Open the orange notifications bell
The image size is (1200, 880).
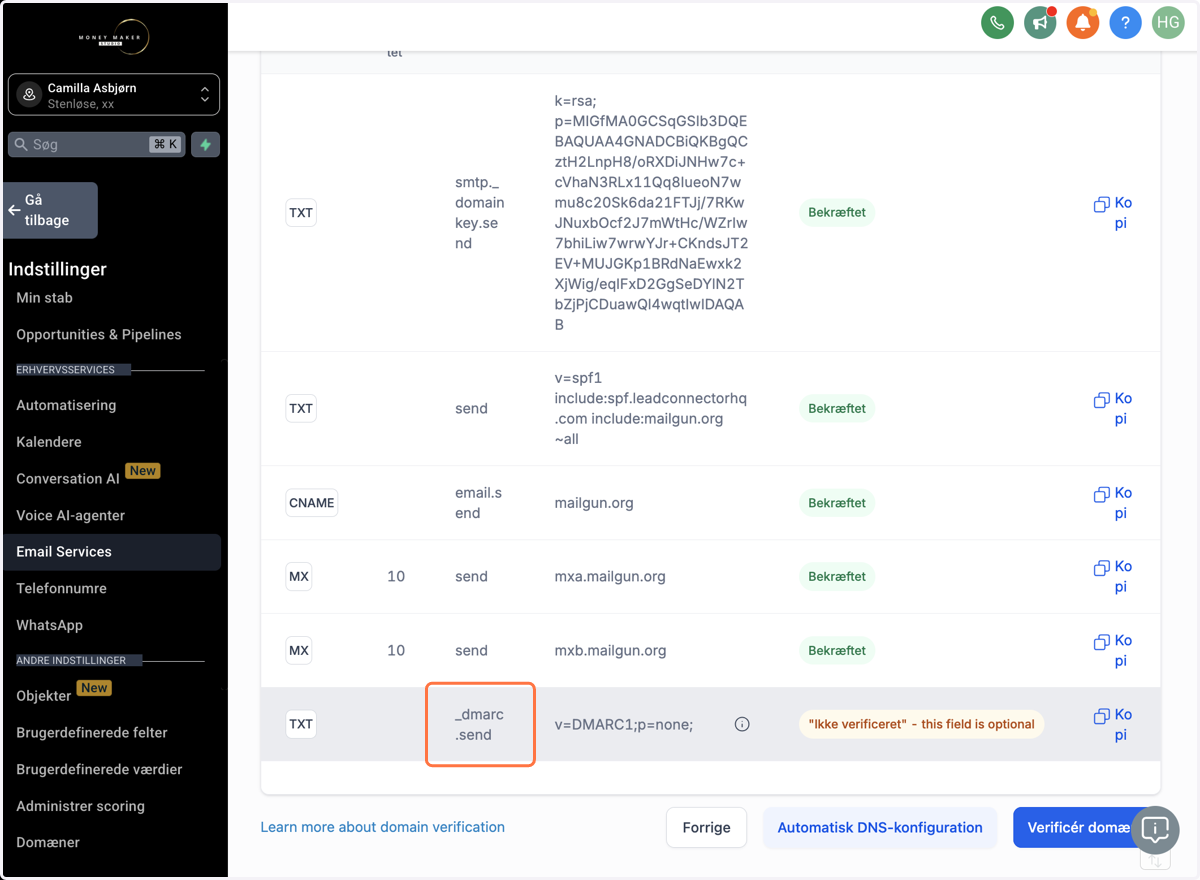point(1082,22)
